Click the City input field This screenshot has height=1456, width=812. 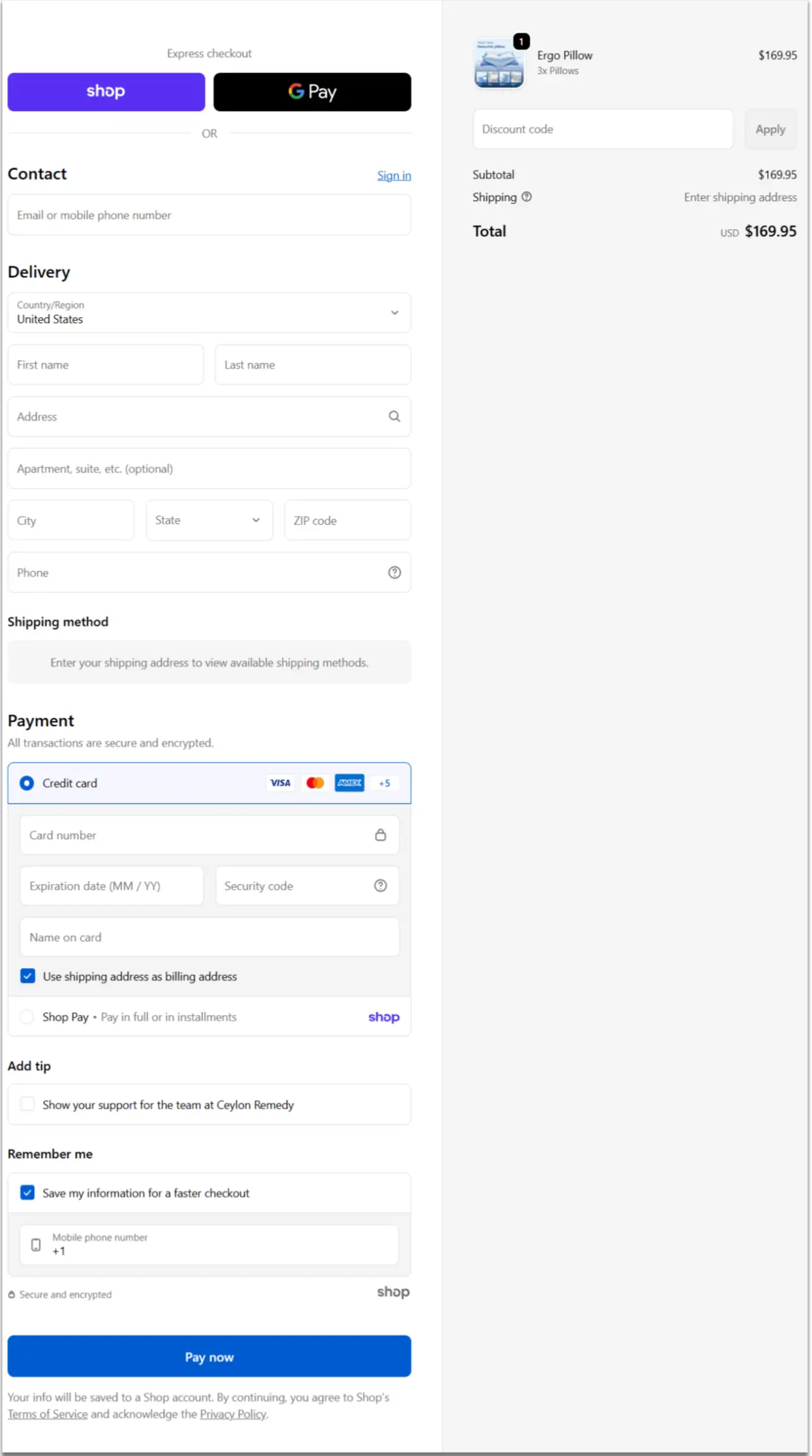[x=71, y=521]
